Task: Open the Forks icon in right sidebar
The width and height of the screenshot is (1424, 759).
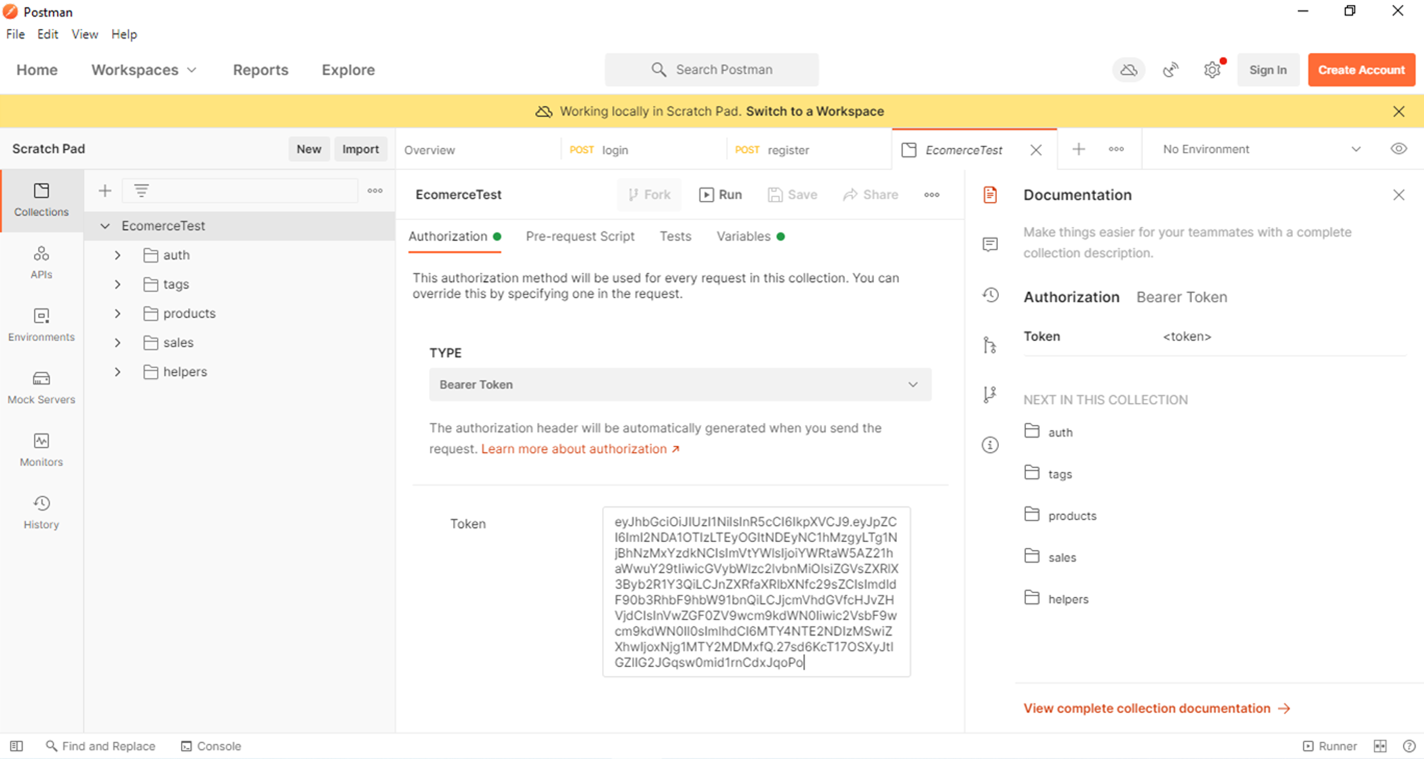Action: click(990, 395)
